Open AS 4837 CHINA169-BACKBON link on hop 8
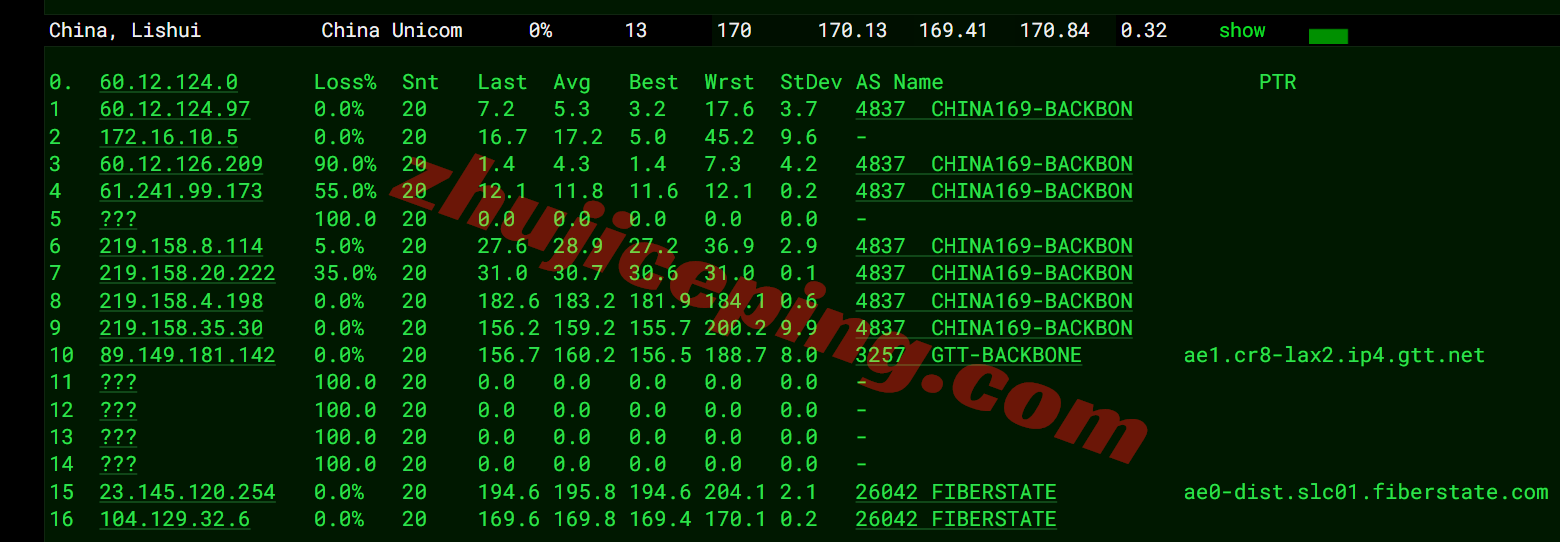Screen dimensions: 1560x542 994,301
